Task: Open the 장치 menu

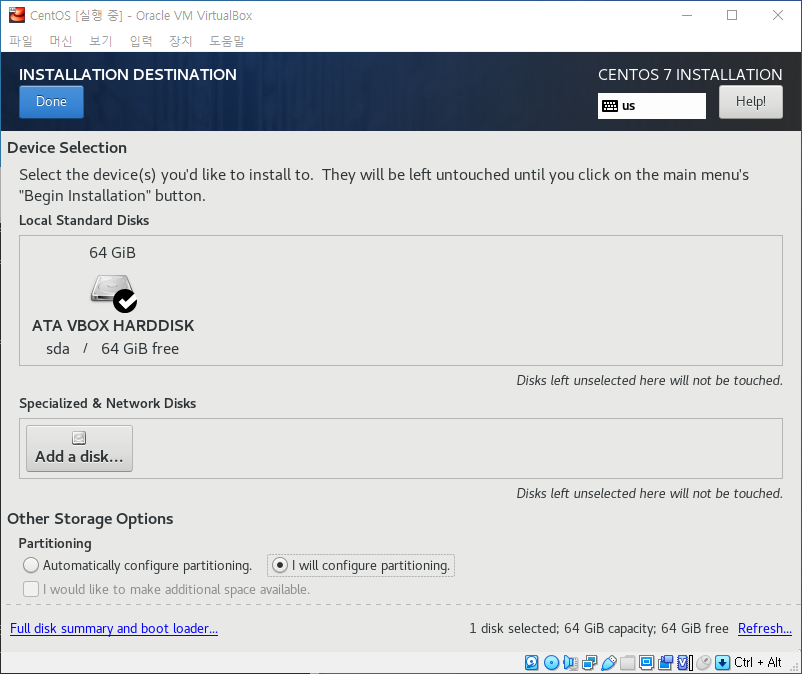Action: (x=181, y=41)
